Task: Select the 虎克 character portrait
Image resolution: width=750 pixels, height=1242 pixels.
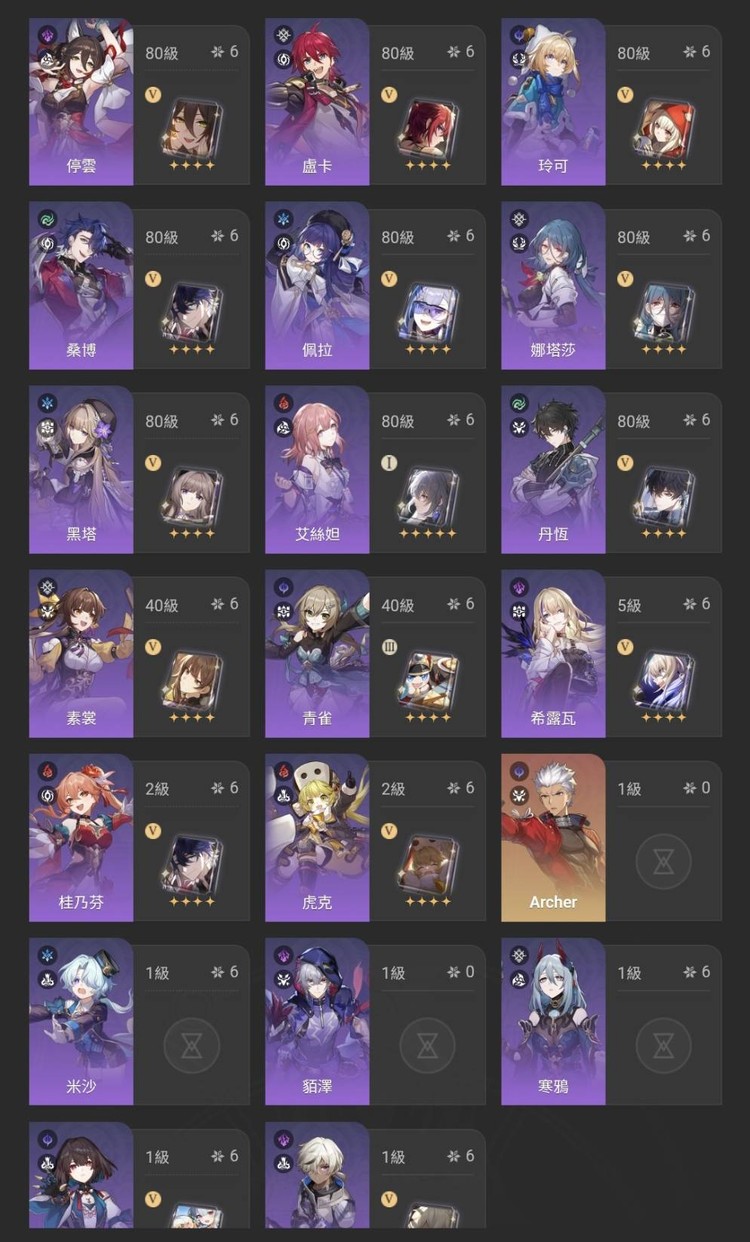Action: [317, 838]
